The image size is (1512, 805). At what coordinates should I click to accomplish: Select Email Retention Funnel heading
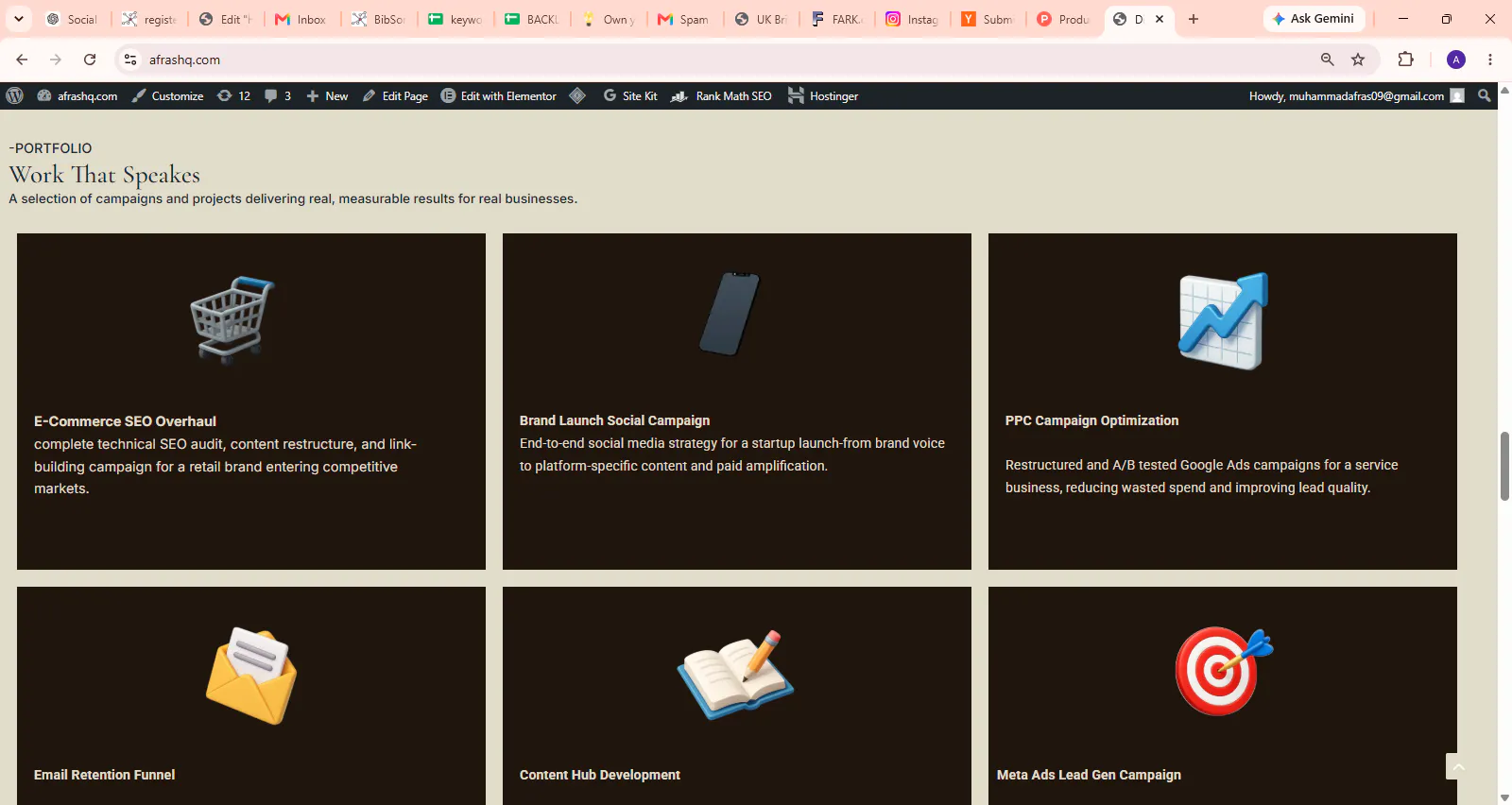point(104,775)
